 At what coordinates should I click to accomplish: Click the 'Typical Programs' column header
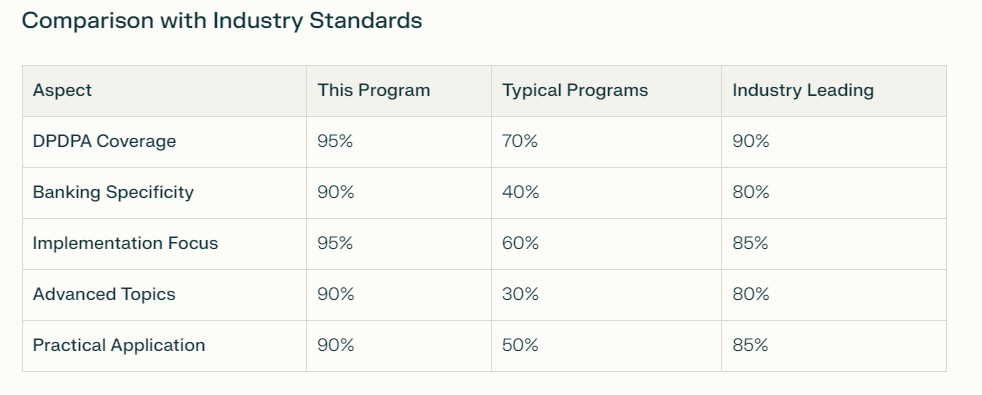(x=574, y=90)
